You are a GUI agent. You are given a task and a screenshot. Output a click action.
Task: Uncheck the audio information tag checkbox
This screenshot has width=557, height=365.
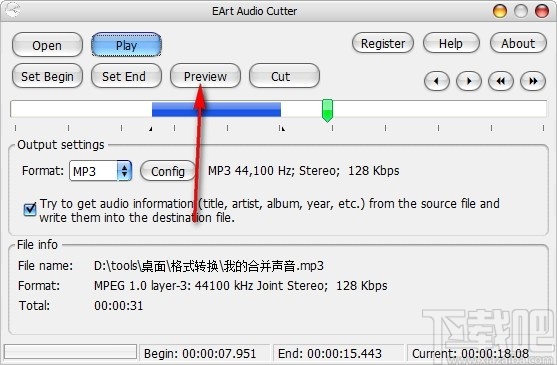pos(30,209)
